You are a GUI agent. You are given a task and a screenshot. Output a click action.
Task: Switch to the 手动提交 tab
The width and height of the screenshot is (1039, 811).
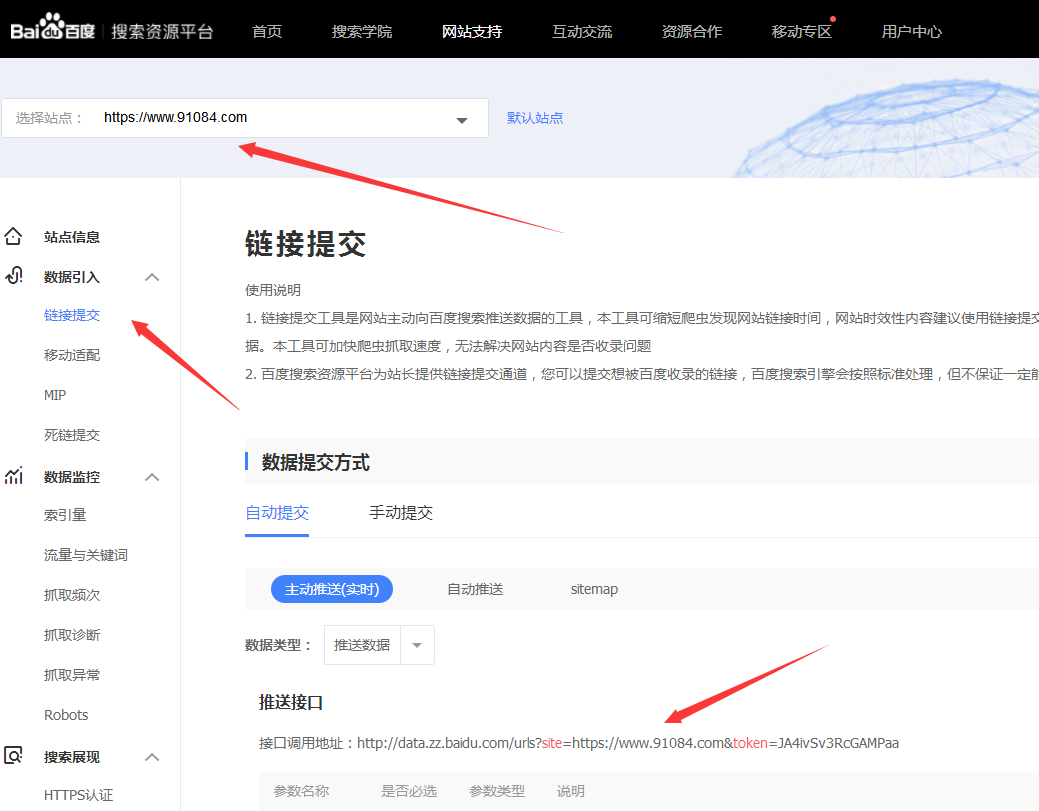coord(401,513)
